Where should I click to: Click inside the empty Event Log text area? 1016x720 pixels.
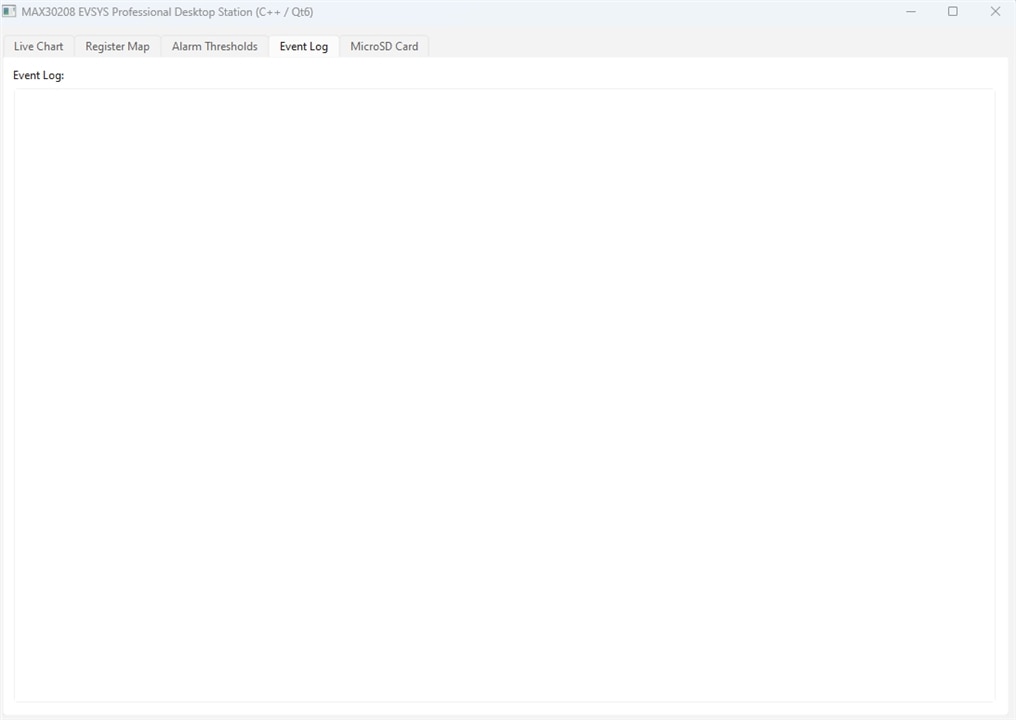point(504,395)
